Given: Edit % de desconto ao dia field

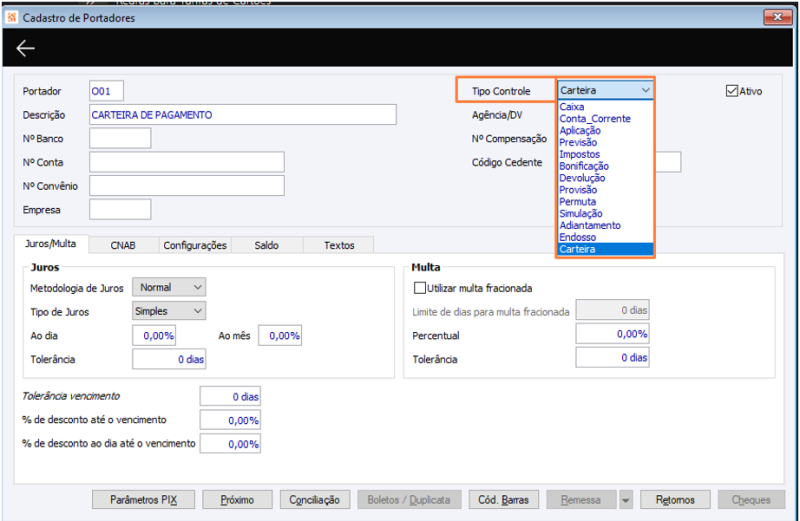Looking at the screenshot, I should pos(230,444).
